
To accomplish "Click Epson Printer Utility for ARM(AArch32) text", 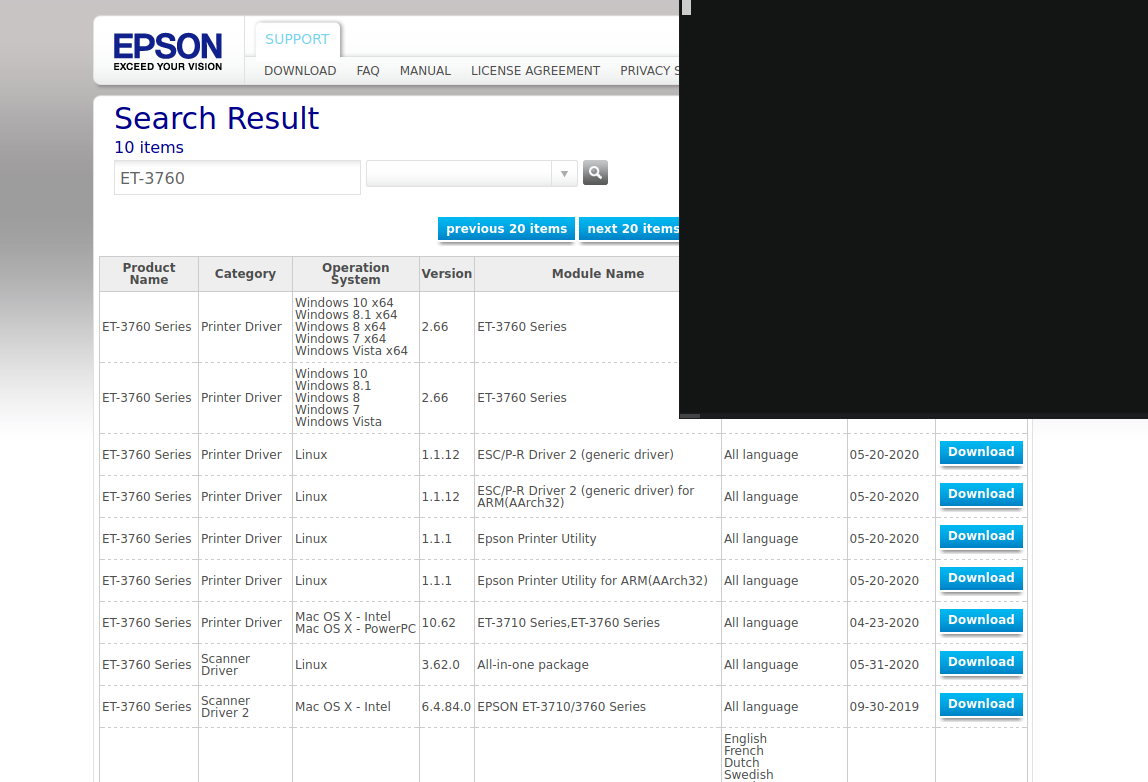I will 592,581.
